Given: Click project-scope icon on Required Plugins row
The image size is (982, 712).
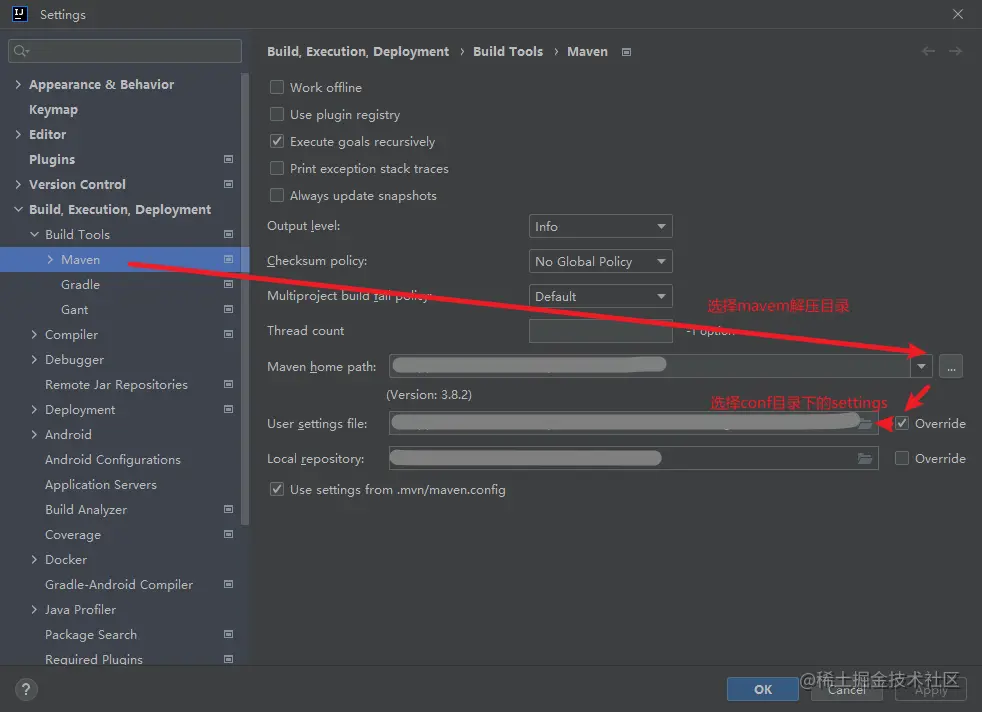Looking at the screenshot, I should click(229, 659).
